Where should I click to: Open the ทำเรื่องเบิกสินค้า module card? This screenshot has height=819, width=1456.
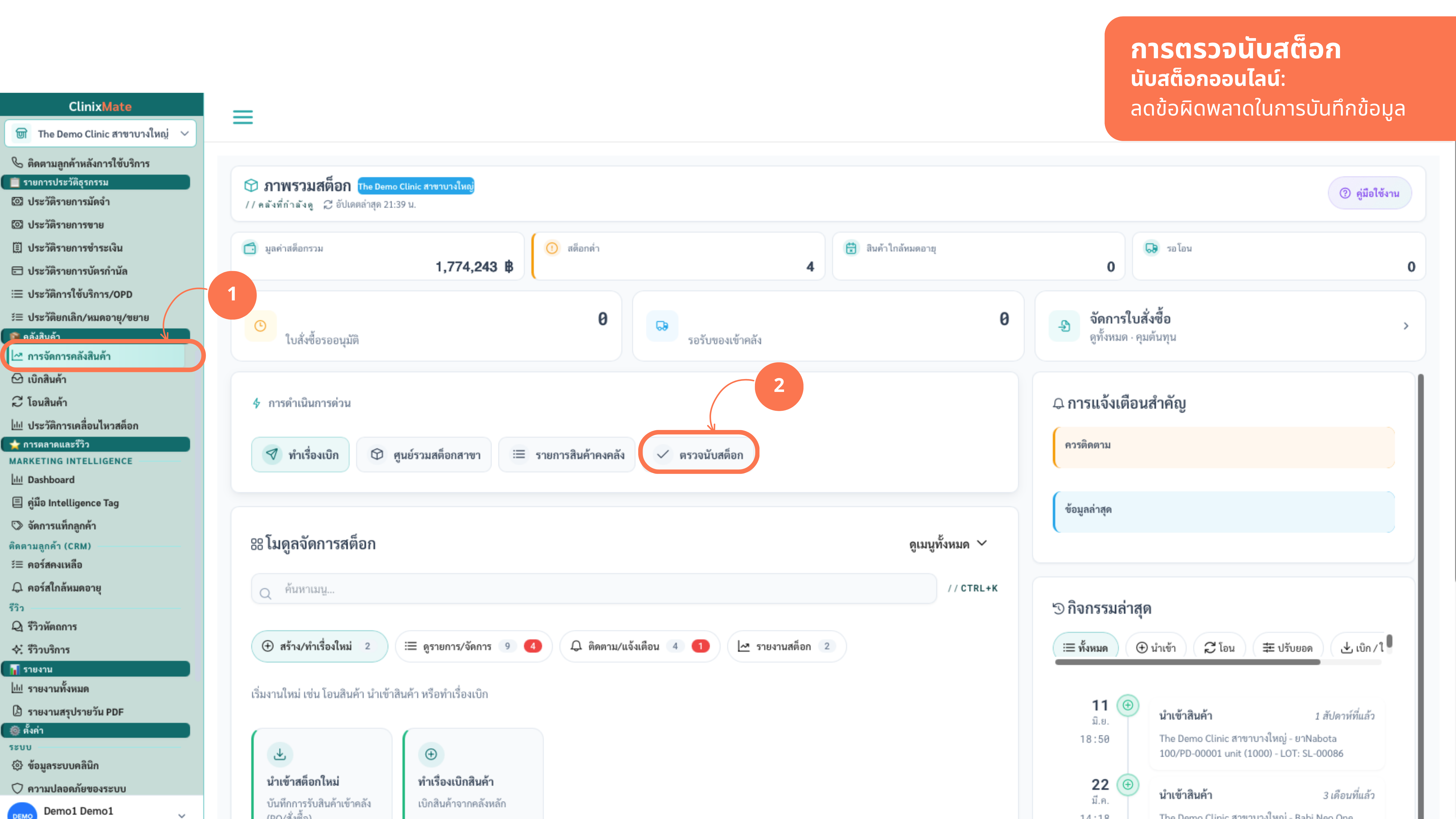click(473, 774)
